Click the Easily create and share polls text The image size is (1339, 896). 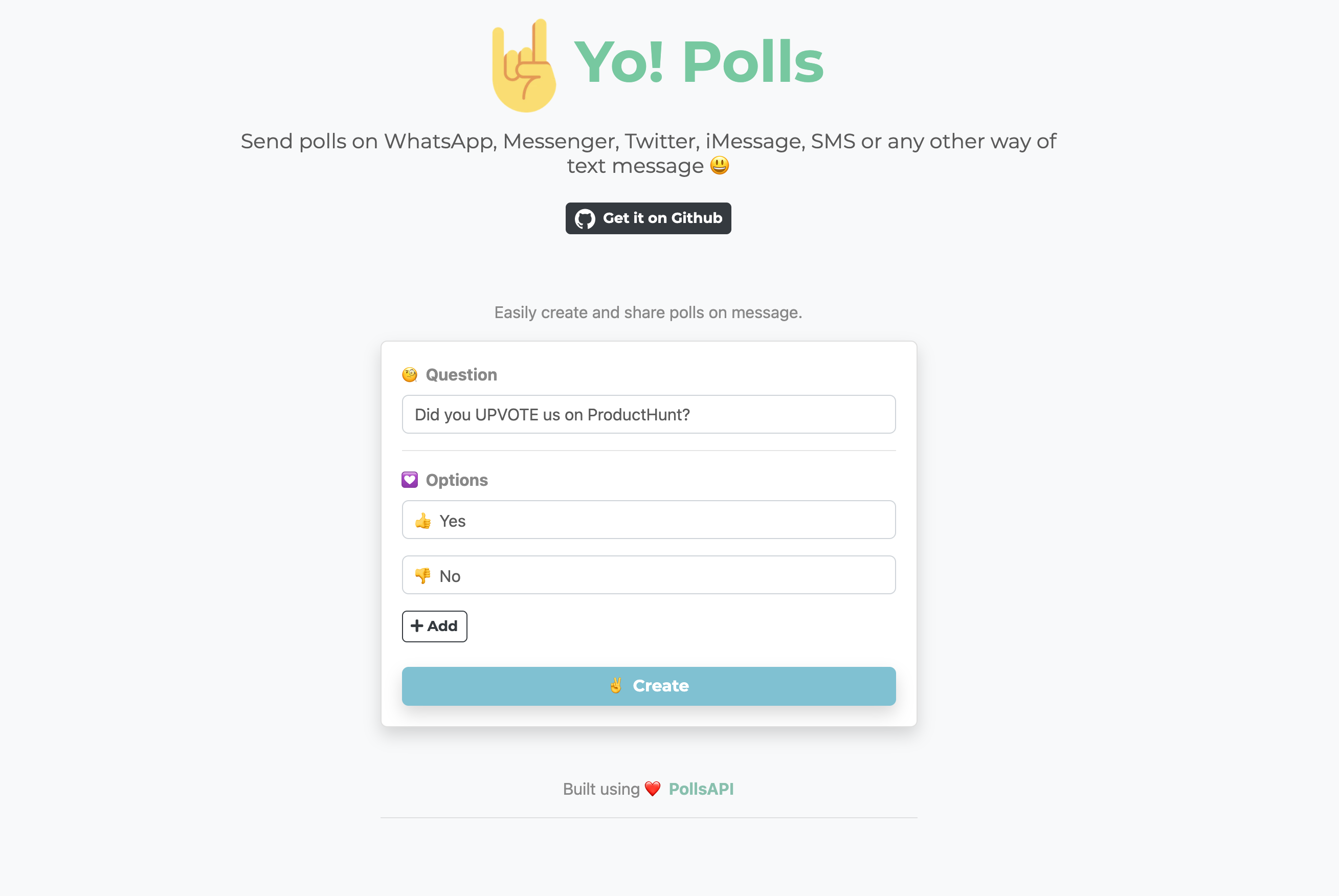[648, 312]
